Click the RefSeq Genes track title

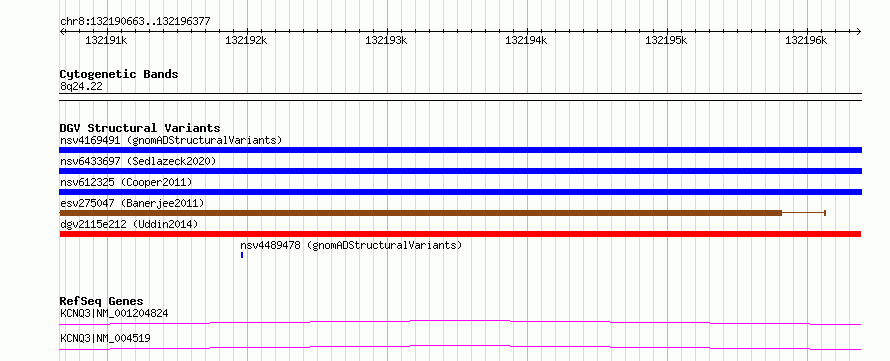102,301
